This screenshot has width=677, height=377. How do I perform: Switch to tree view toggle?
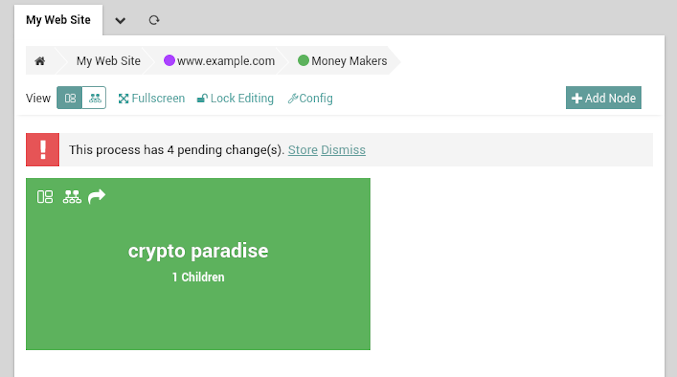point(94,98)
